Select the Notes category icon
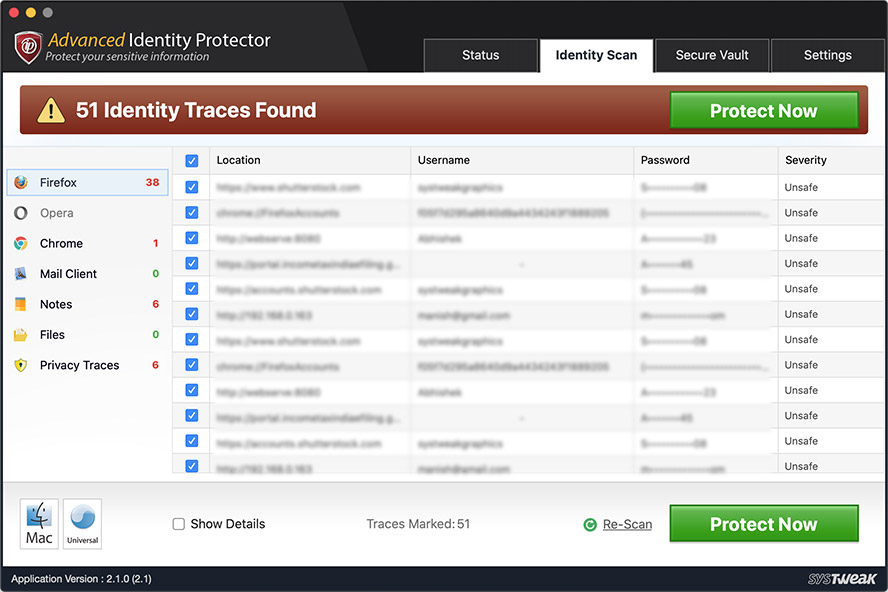The height and width of the screenshot is (592, 888). tap(21, 304)
